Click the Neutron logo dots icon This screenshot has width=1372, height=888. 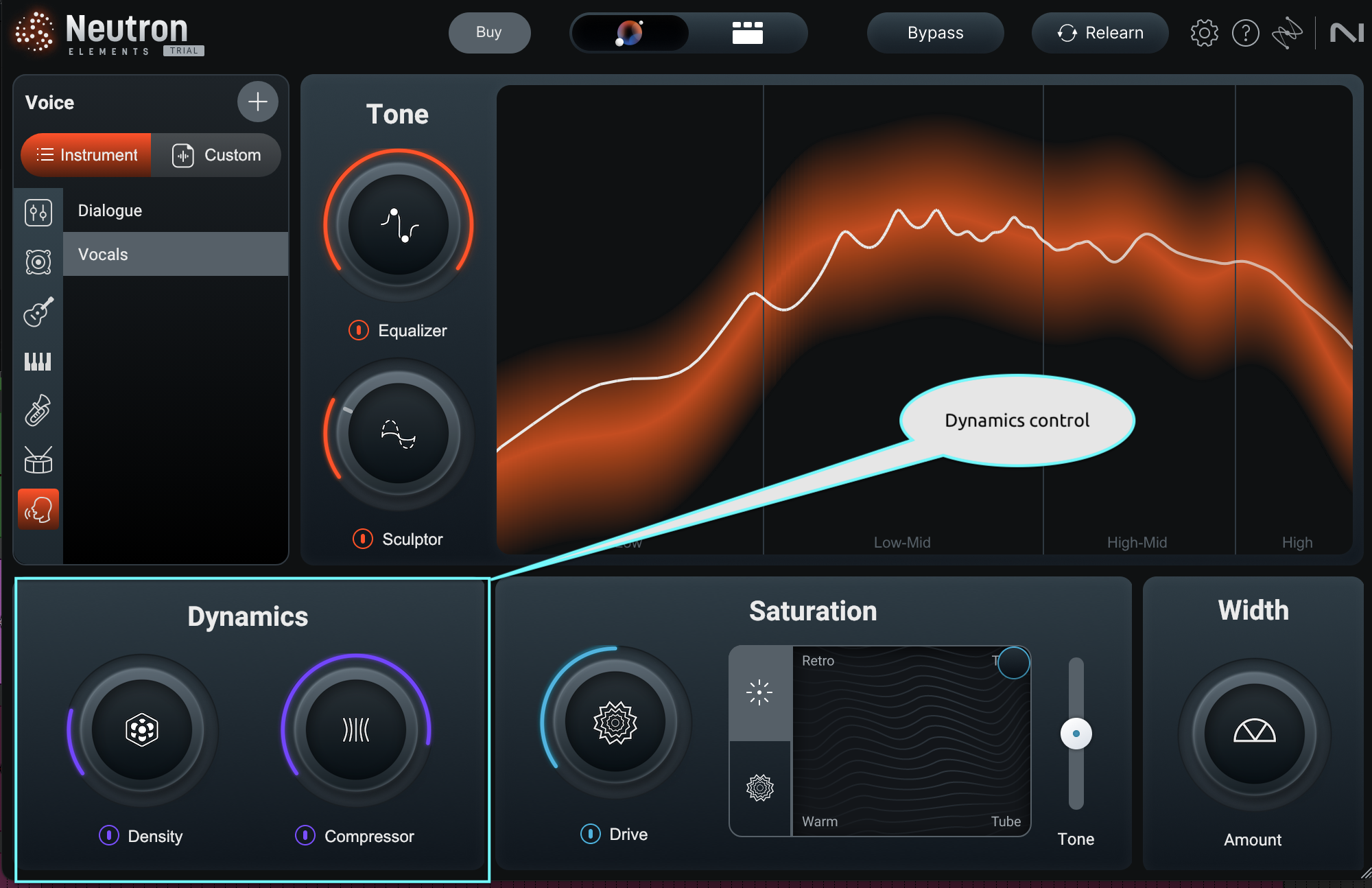click(x=34, y=32)
